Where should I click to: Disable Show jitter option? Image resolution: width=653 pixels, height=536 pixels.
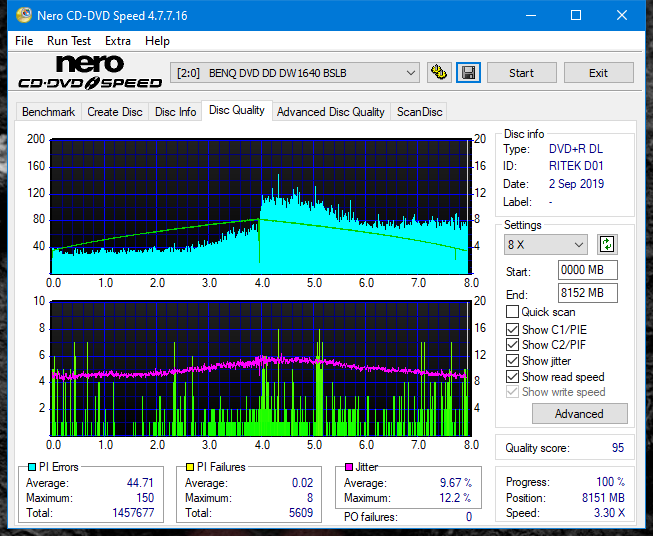[512, 361]
